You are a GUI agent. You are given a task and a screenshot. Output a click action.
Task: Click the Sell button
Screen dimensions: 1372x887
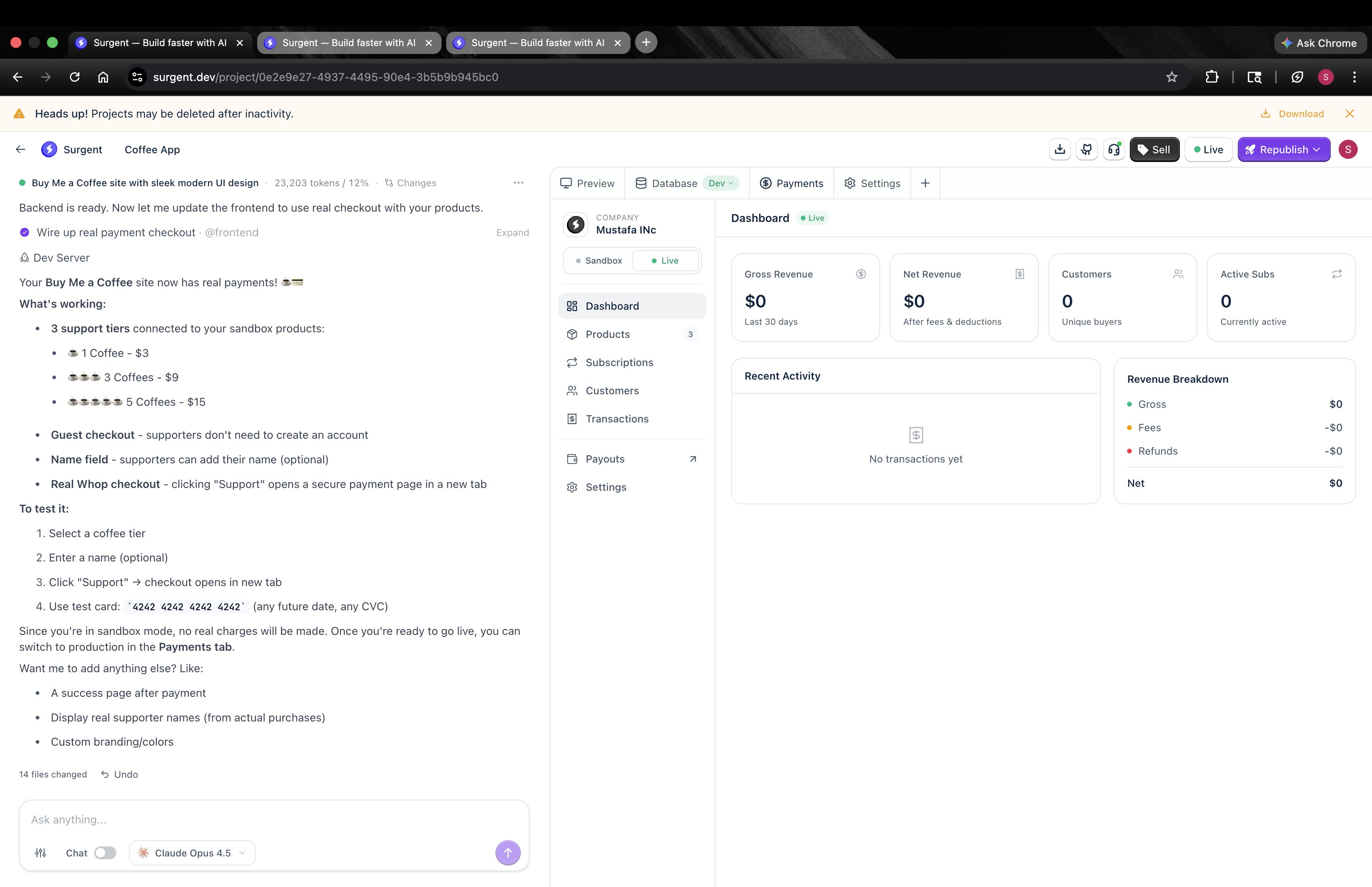1154,150
